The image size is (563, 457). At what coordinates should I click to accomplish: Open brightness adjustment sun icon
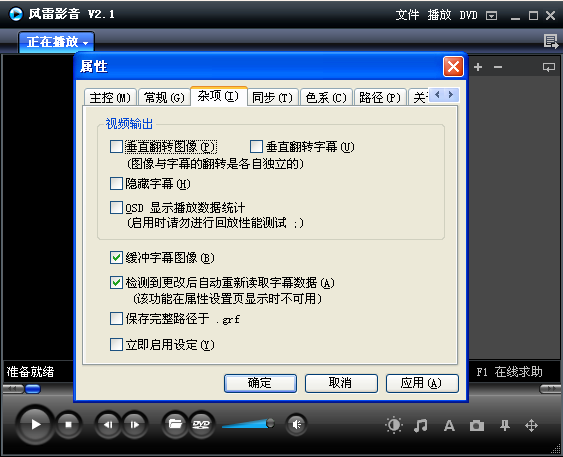[x=394, y=425]
